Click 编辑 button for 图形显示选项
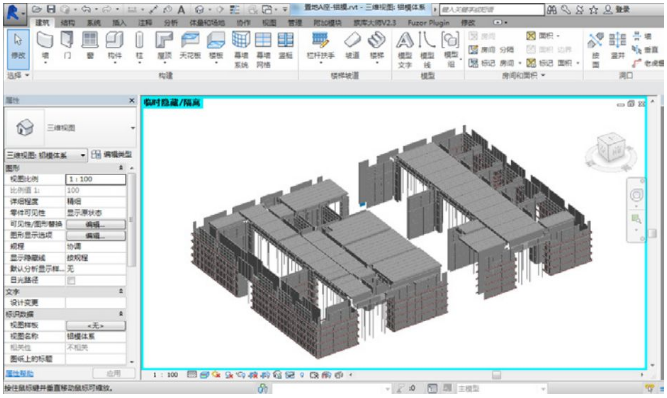Viewport: 667px width, 398px height. (x=96, y=236)
